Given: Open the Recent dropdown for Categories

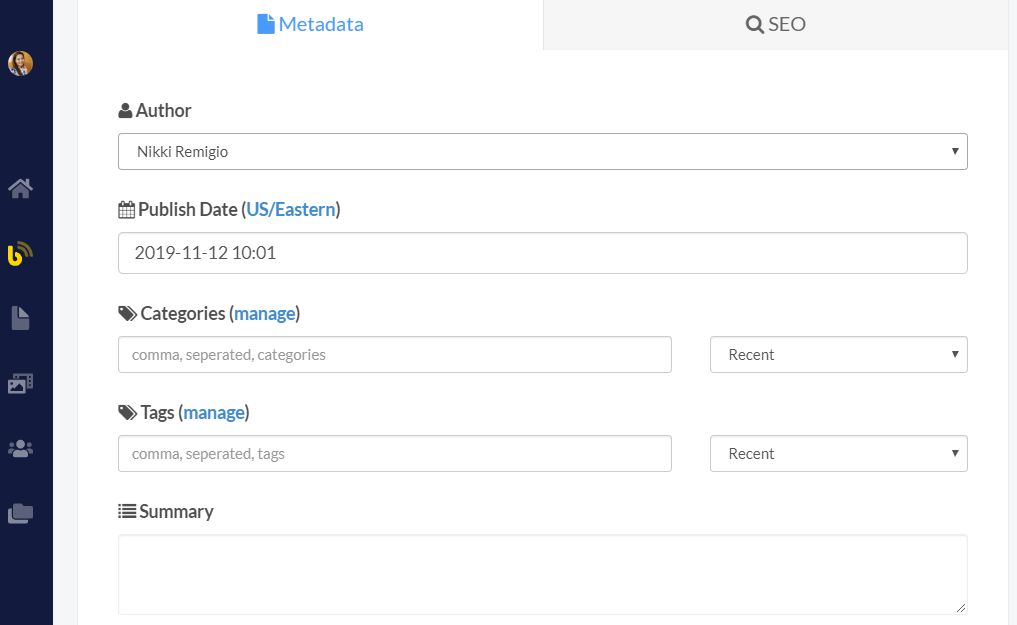Looking at the screenshot, I should pos(838,355).
